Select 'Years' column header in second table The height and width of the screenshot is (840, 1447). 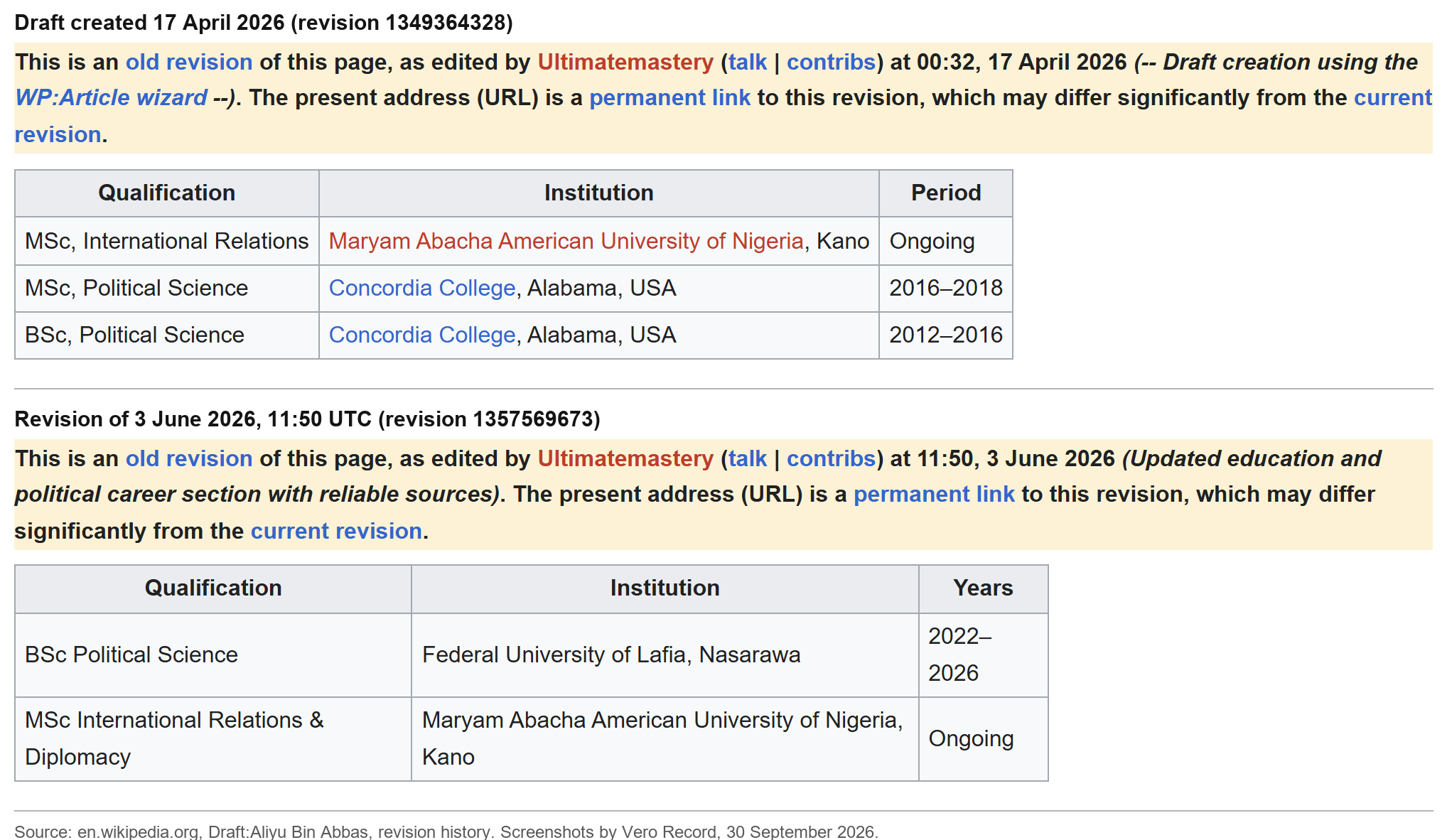tap(983, 588)
